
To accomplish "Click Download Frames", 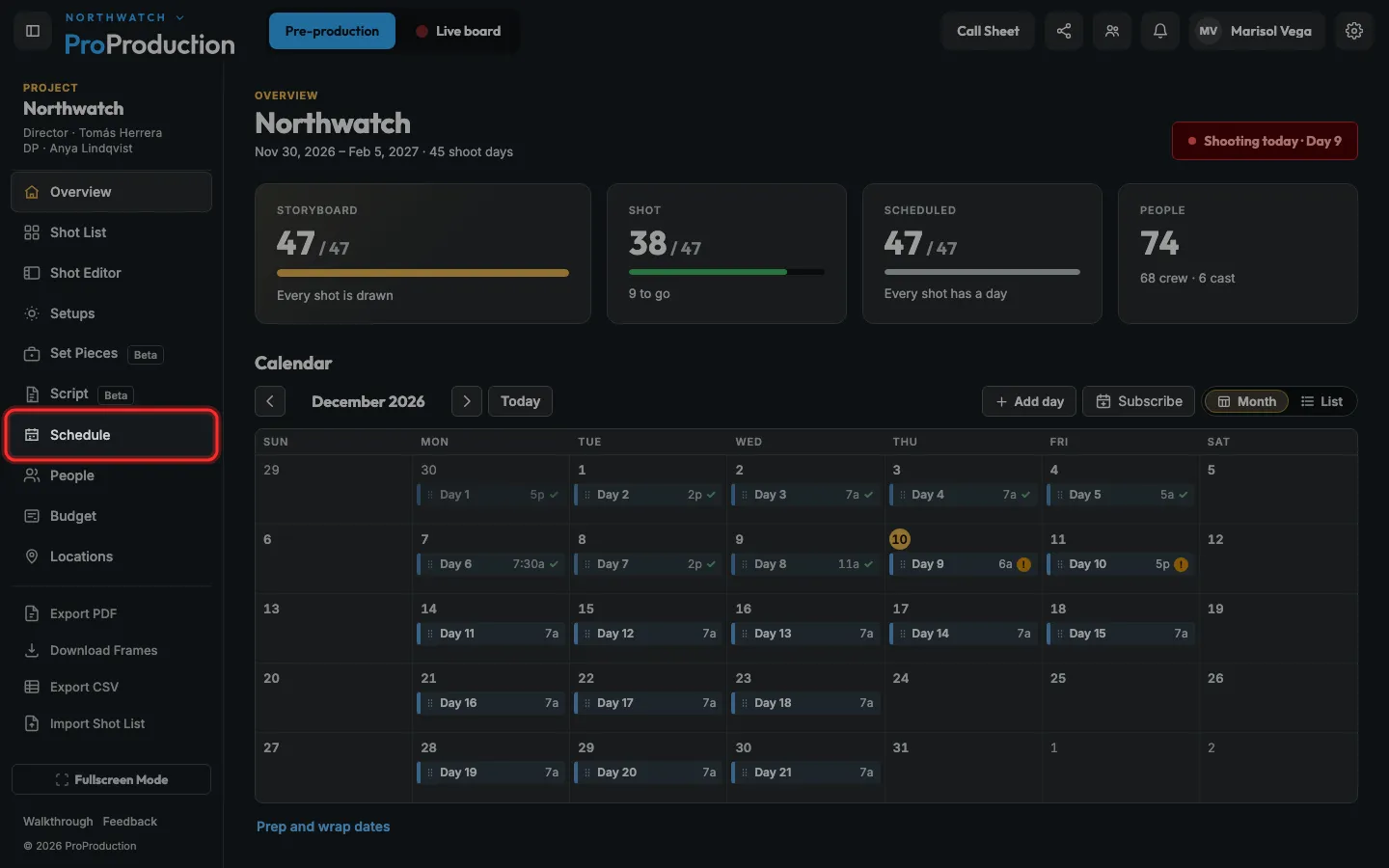I will (112, 650).
